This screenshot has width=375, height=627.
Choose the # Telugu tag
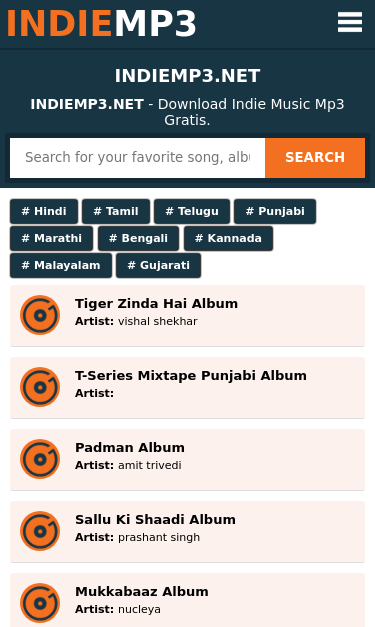click(x=192, y=211)
